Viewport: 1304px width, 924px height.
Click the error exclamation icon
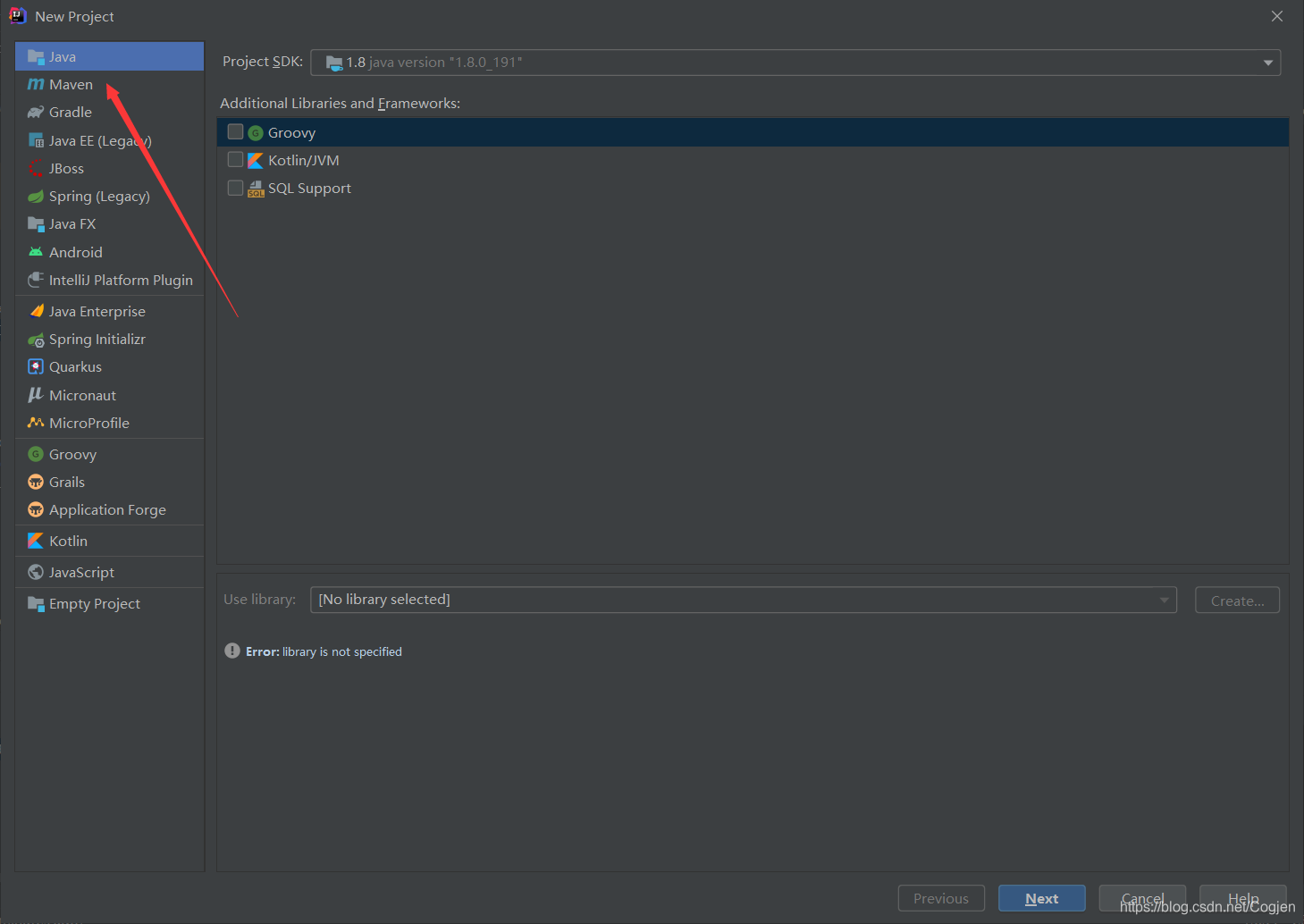[232, 651]
